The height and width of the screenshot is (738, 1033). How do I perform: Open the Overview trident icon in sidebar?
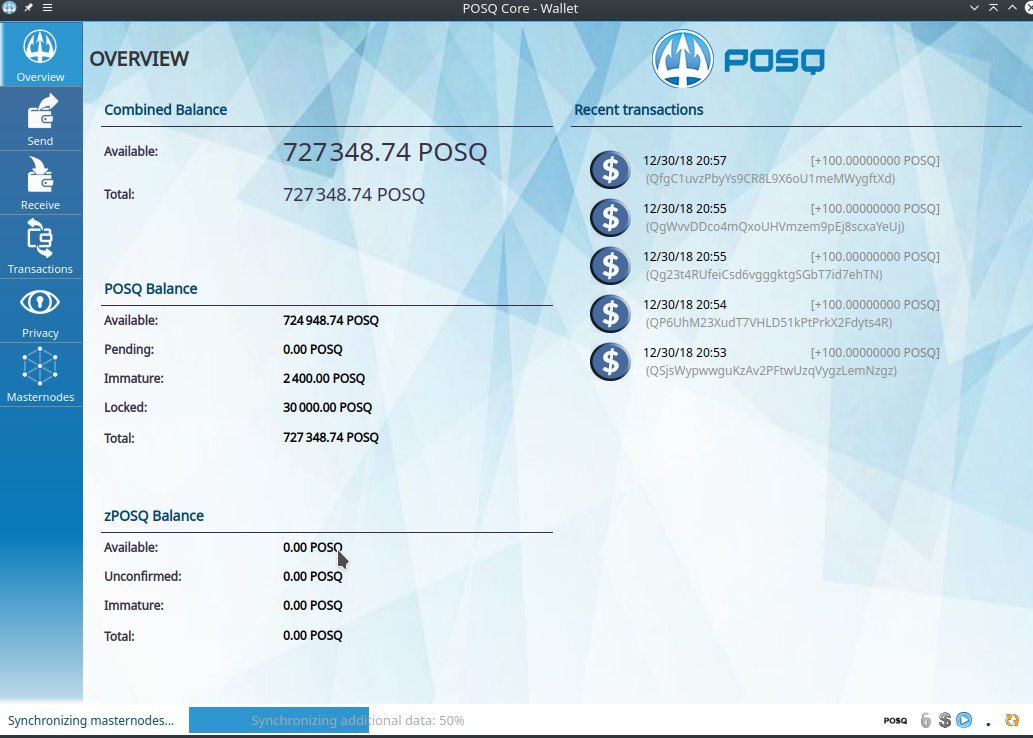[x=40, y=47]
